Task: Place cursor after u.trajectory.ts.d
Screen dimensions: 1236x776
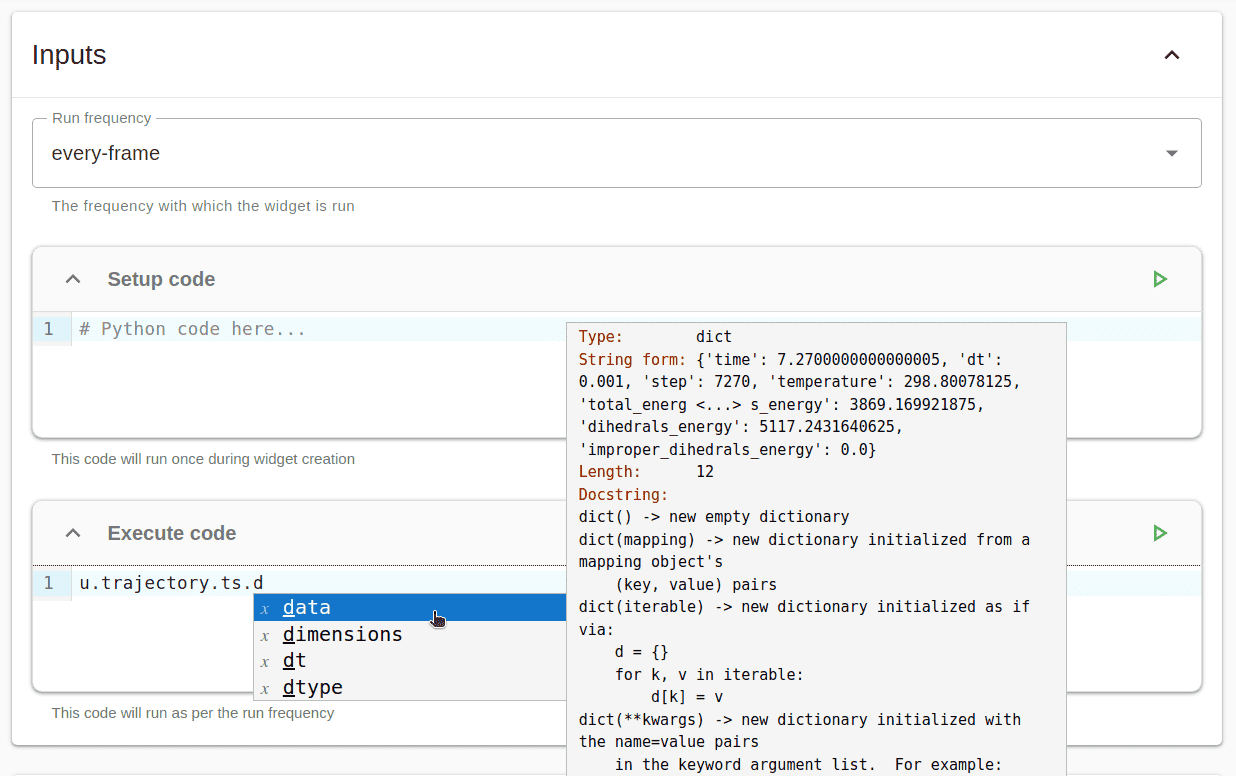Action: pos(264,583)
